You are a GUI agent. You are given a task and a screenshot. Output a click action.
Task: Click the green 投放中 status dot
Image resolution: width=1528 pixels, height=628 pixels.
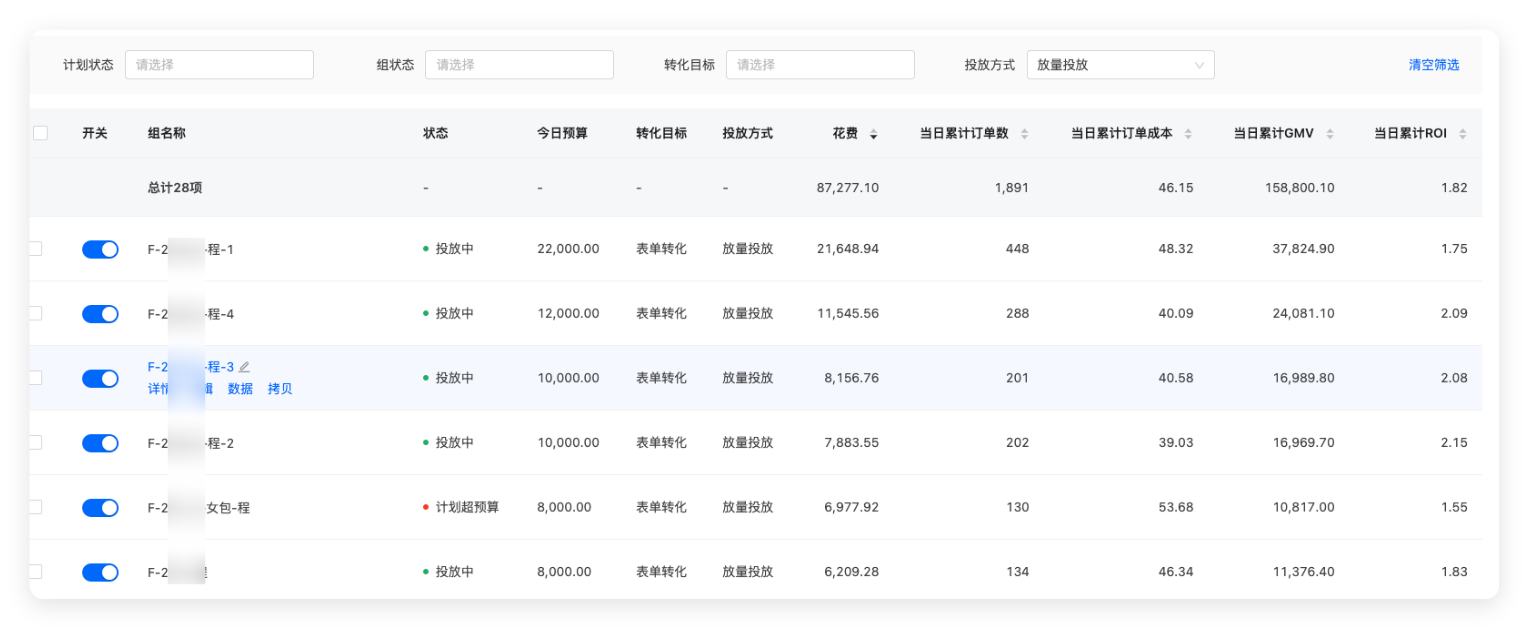pos(426,249)
